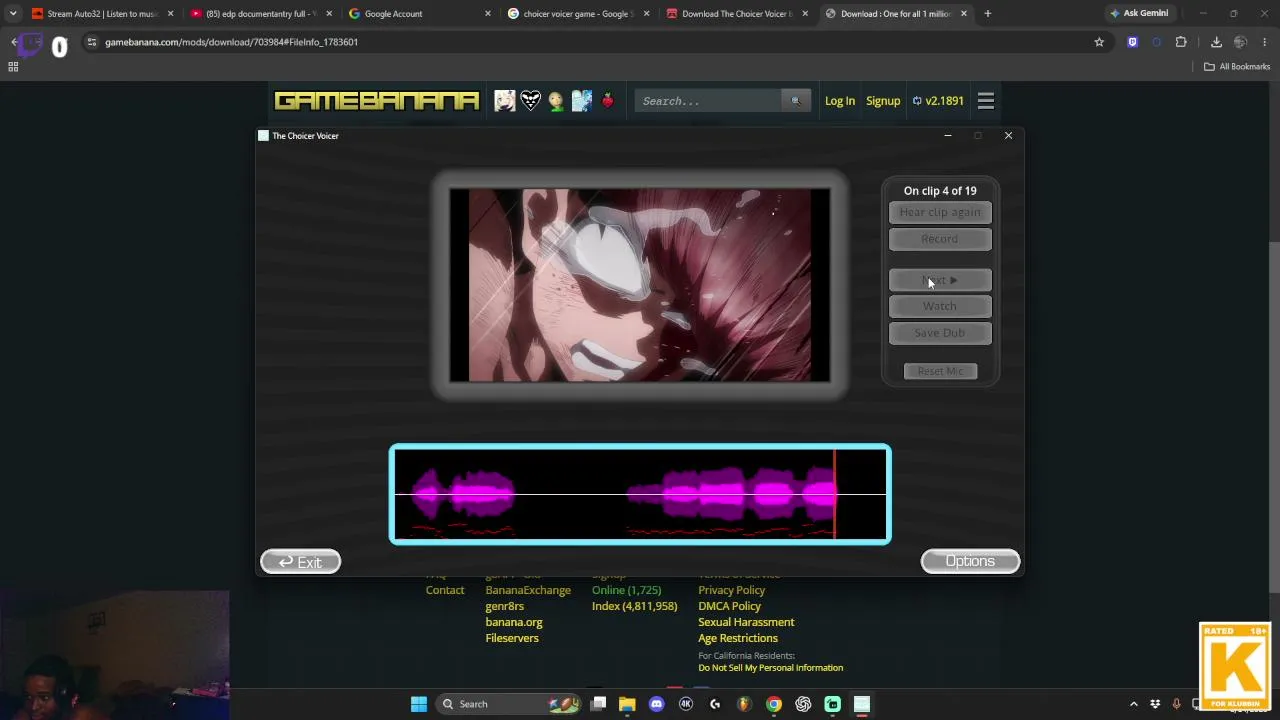This screenshot has width=1280, height=720.
Task: Click Do Not Sell My Personal Information
Action: 771,668
